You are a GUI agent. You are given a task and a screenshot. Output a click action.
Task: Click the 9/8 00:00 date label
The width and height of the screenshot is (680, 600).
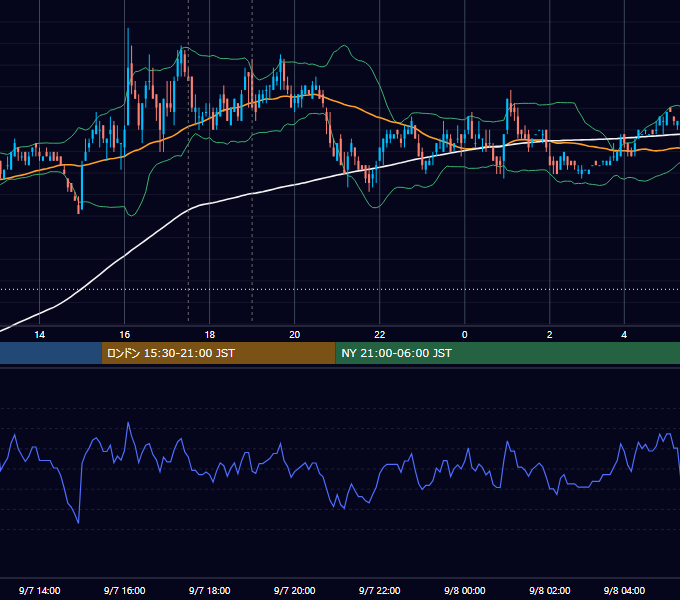[x=464, y=590]
